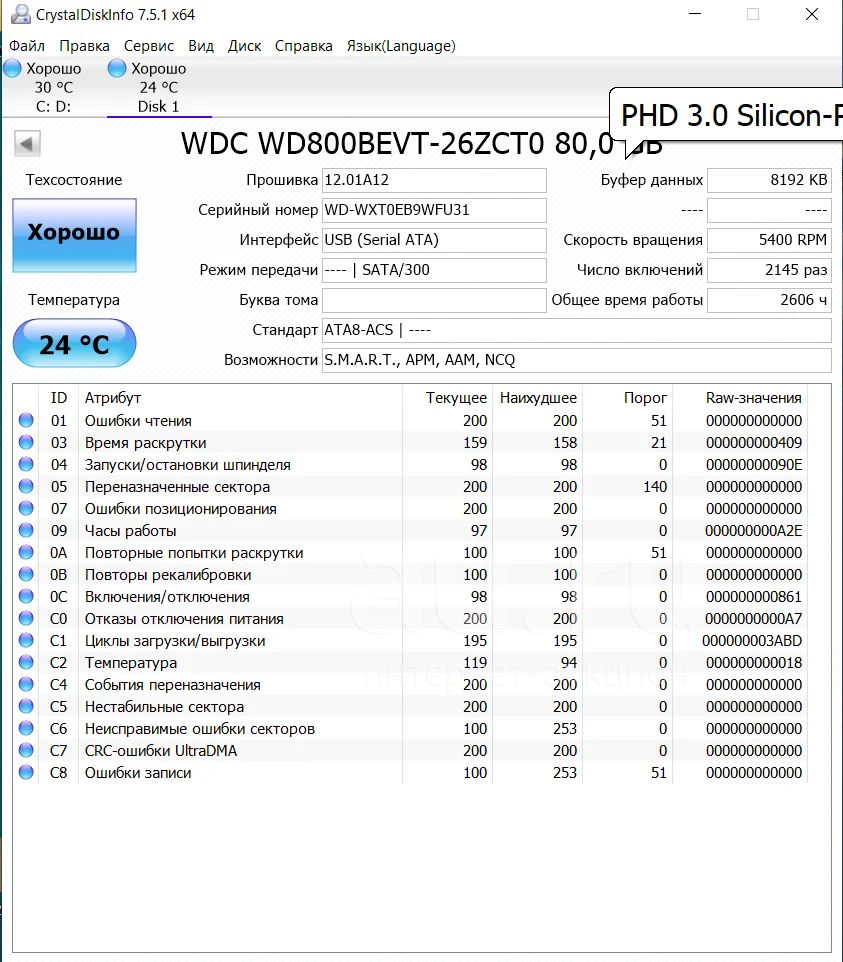Click the Прошивка field 12.01A12

pos(434,180)
